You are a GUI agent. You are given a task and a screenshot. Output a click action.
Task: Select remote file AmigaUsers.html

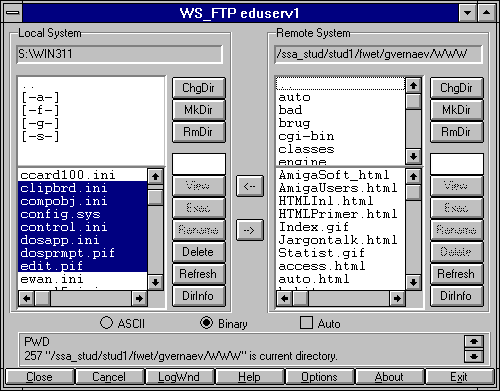point(341,188)
